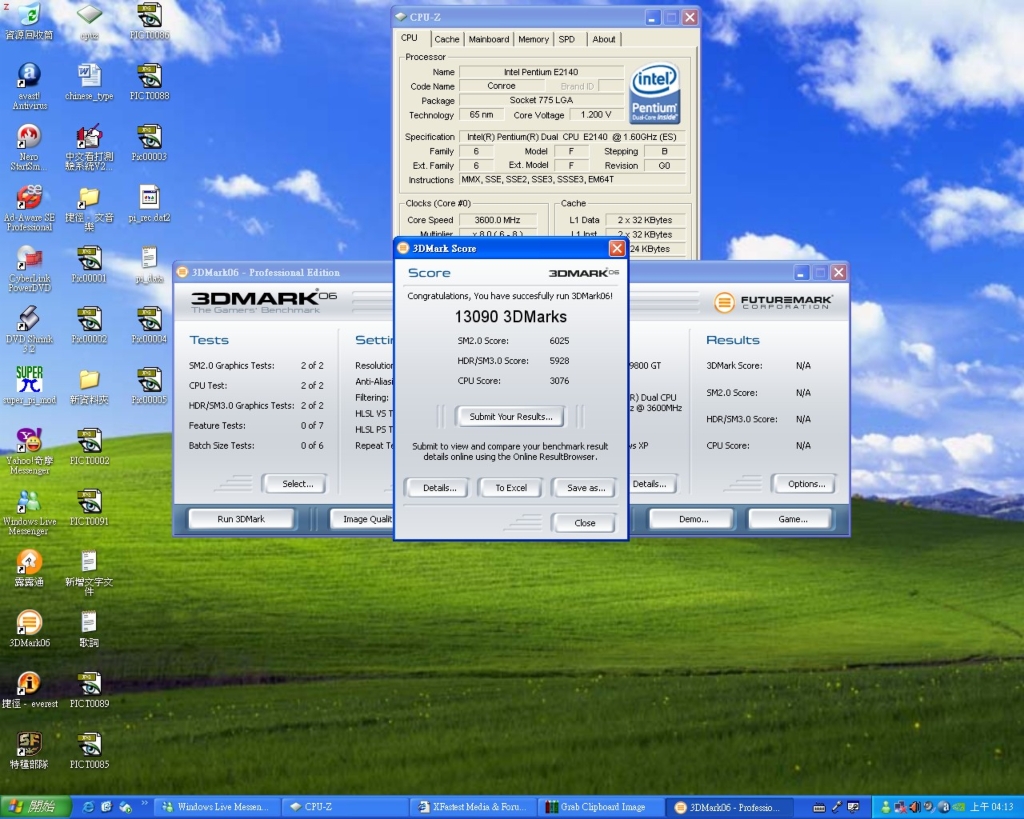The width and height of the screenshot is (1024, 819).
Task: Click the system tray clock
Action: (991, 807)
